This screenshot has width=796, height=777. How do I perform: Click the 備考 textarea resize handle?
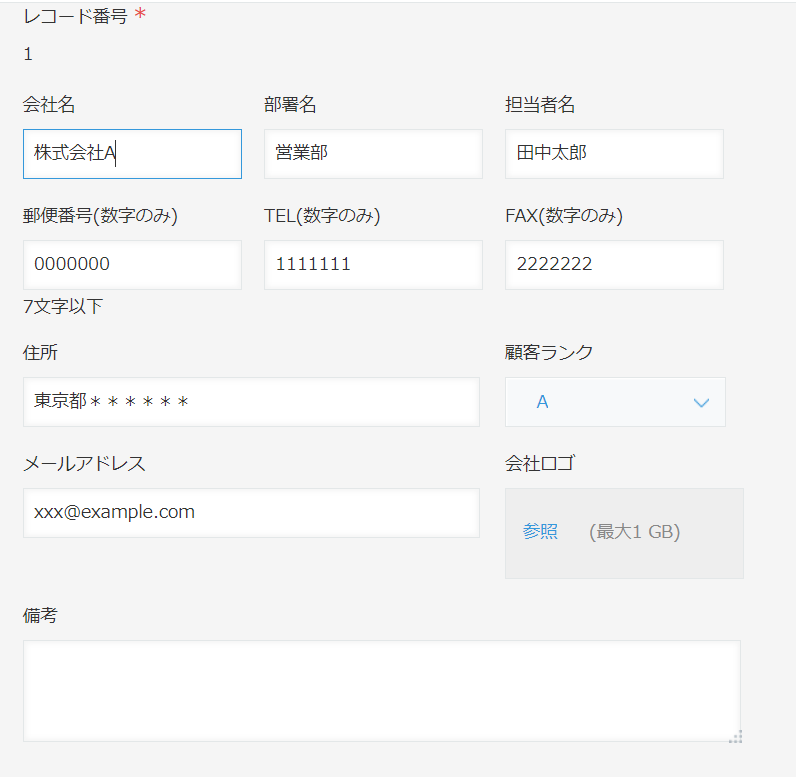[x=736, y=737]
